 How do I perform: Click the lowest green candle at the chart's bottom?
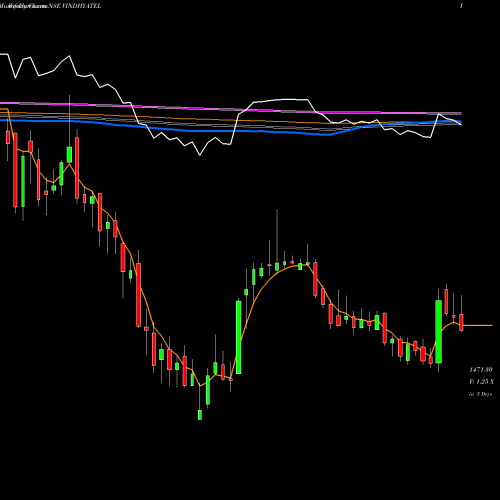(x=200, y=415)
